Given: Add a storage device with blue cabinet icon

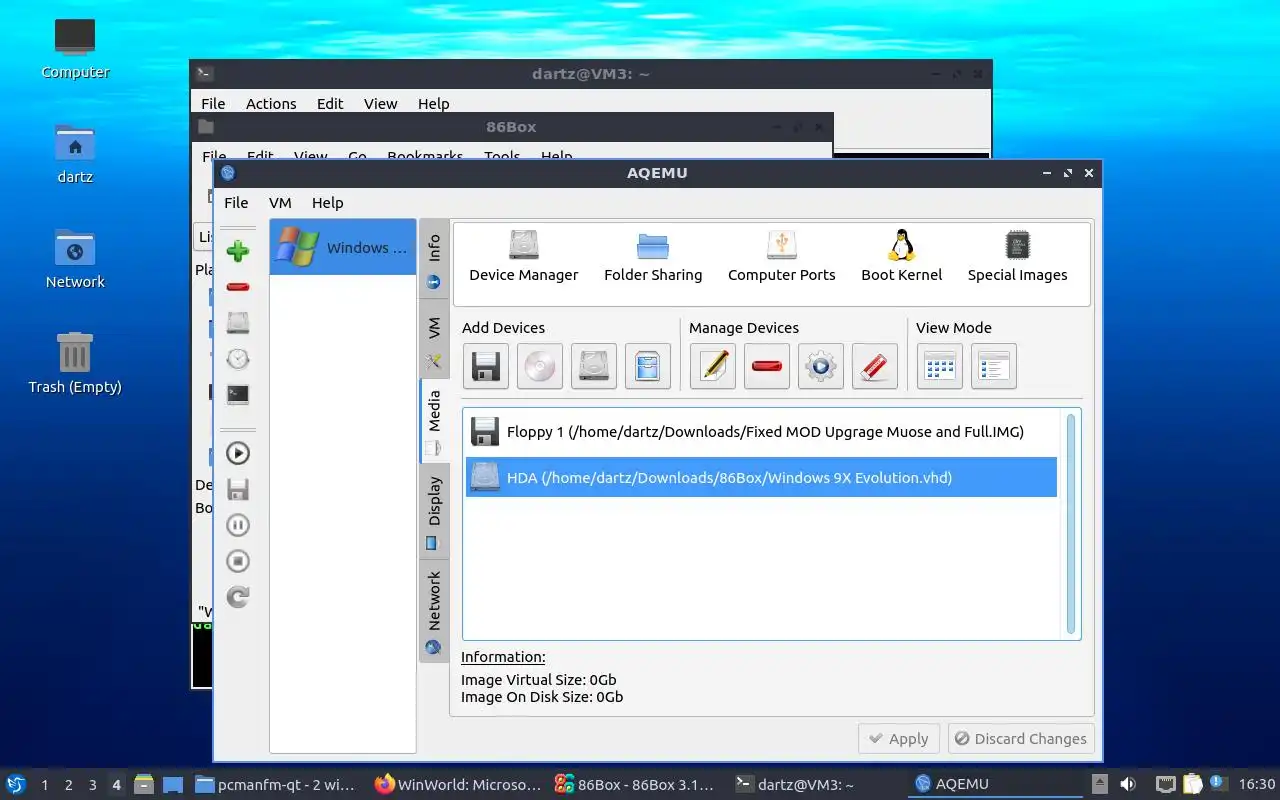Looking at the screenshot, I should 648,366.
